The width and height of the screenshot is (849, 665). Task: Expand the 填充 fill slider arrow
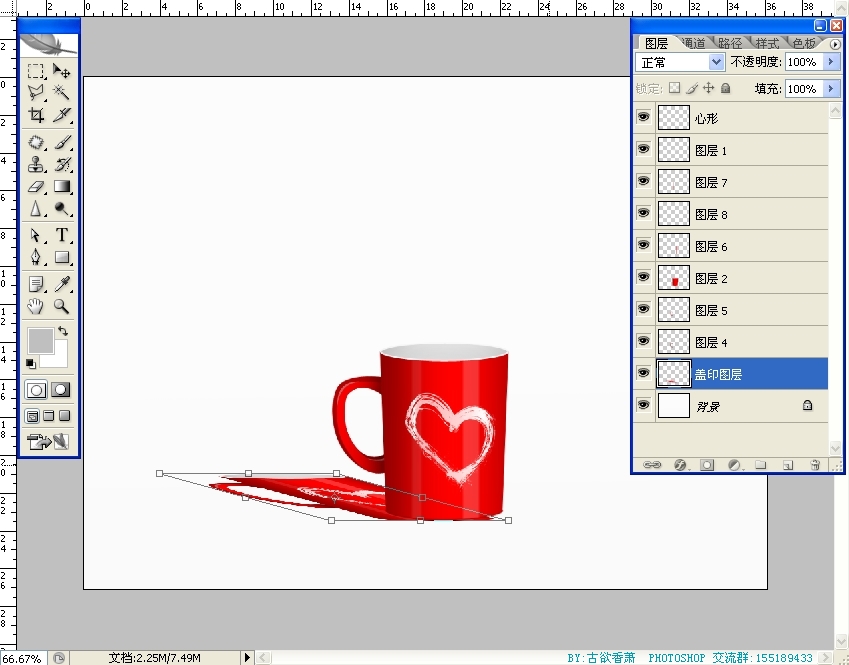[831, 88]
